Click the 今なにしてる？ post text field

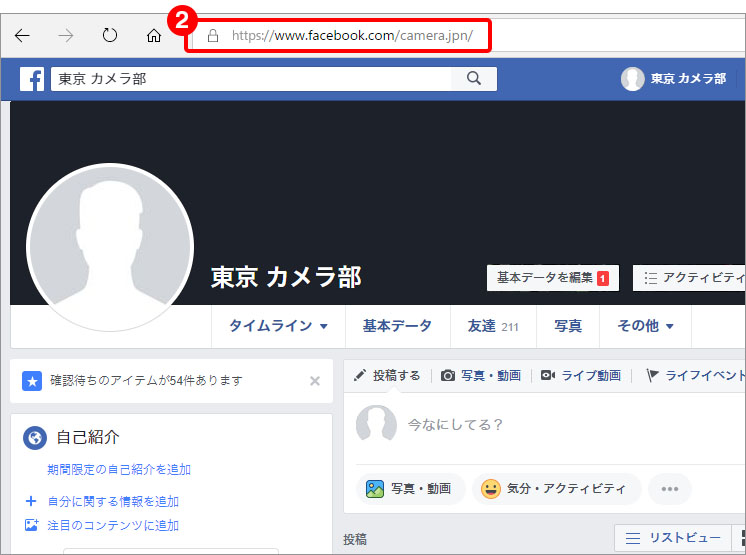455,424
